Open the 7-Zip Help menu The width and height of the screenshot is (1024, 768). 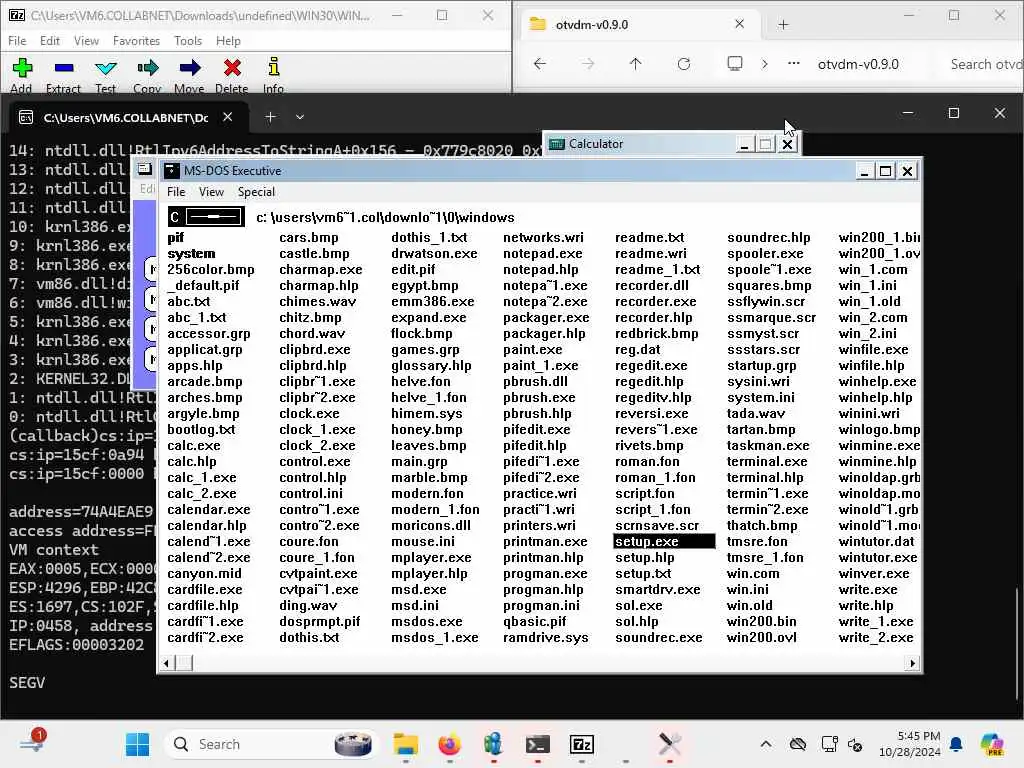coord(228,40)
